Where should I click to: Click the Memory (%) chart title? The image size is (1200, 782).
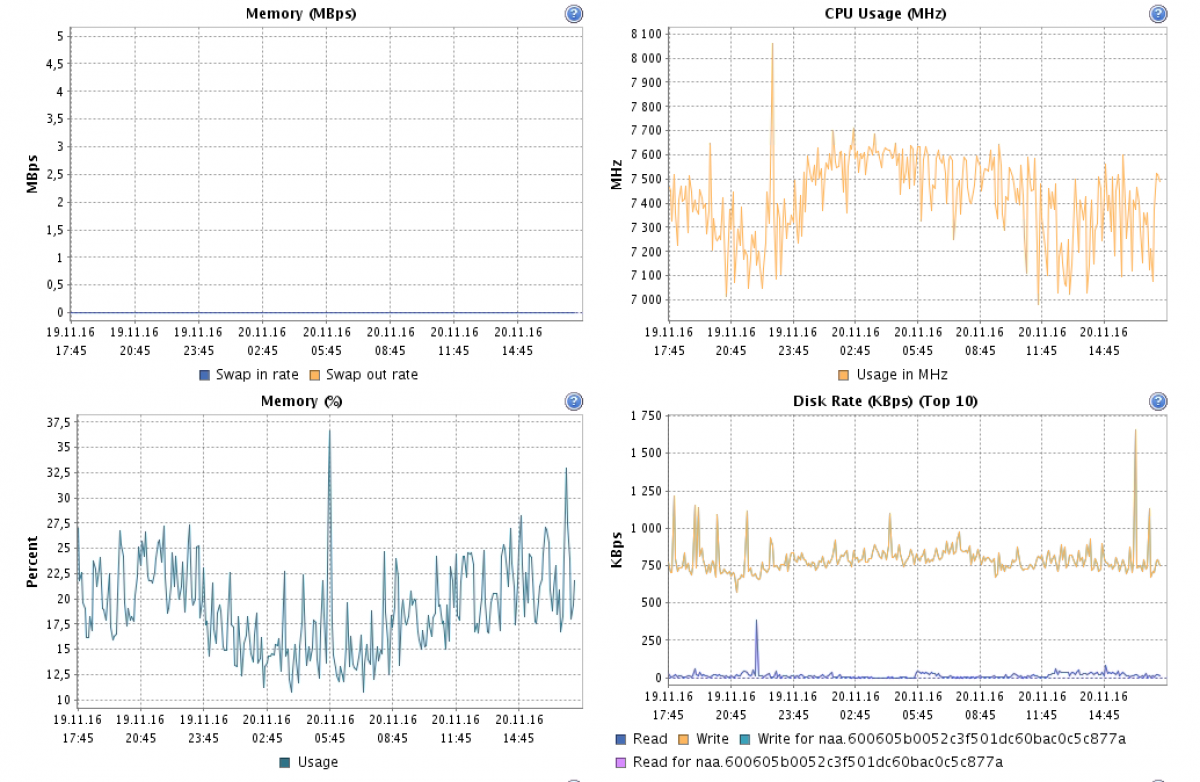point(301,401)
